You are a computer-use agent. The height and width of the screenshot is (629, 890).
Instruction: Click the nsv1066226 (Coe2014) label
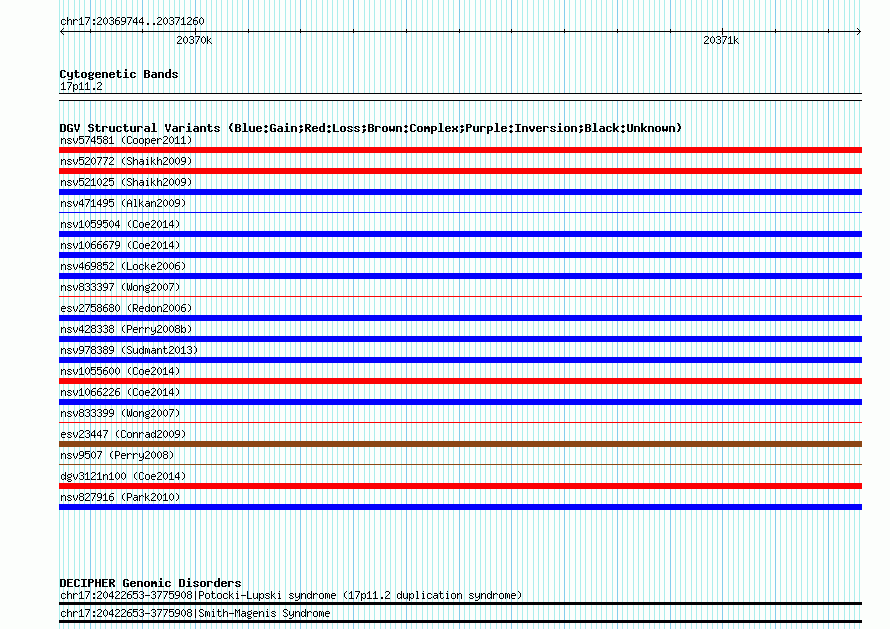click(120, 392)
